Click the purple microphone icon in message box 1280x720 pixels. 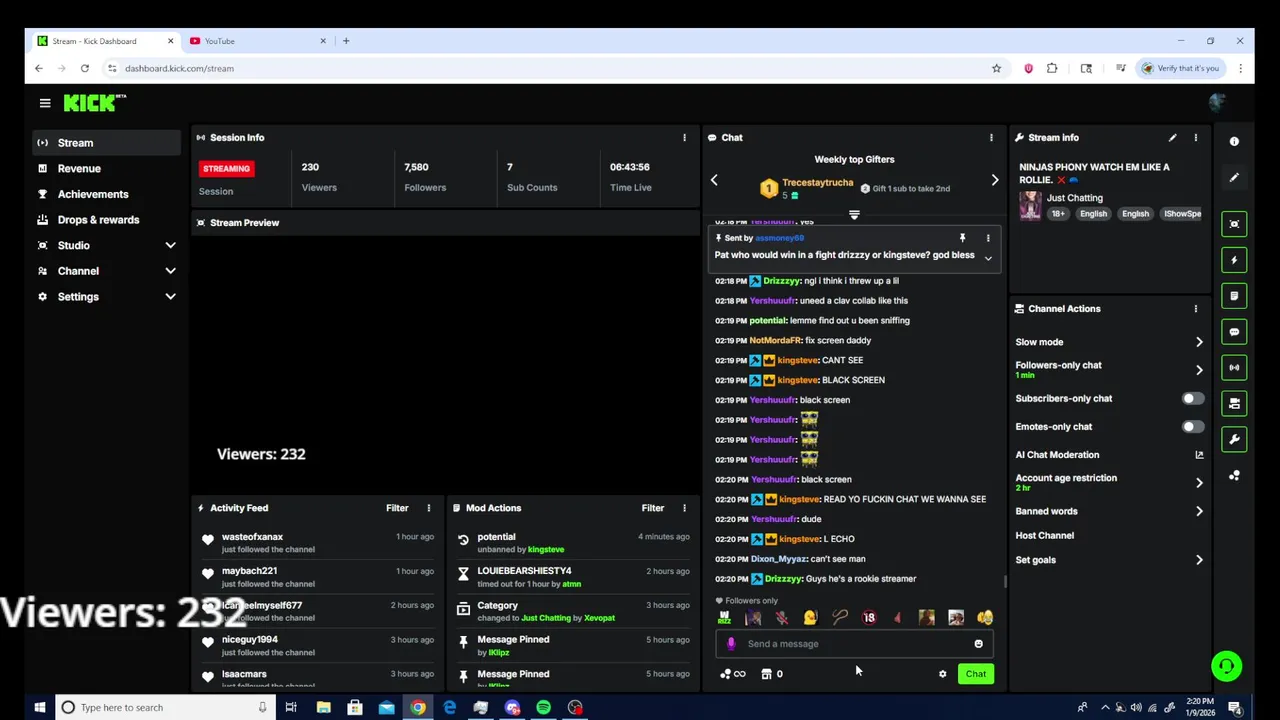(x=731, y=644)
